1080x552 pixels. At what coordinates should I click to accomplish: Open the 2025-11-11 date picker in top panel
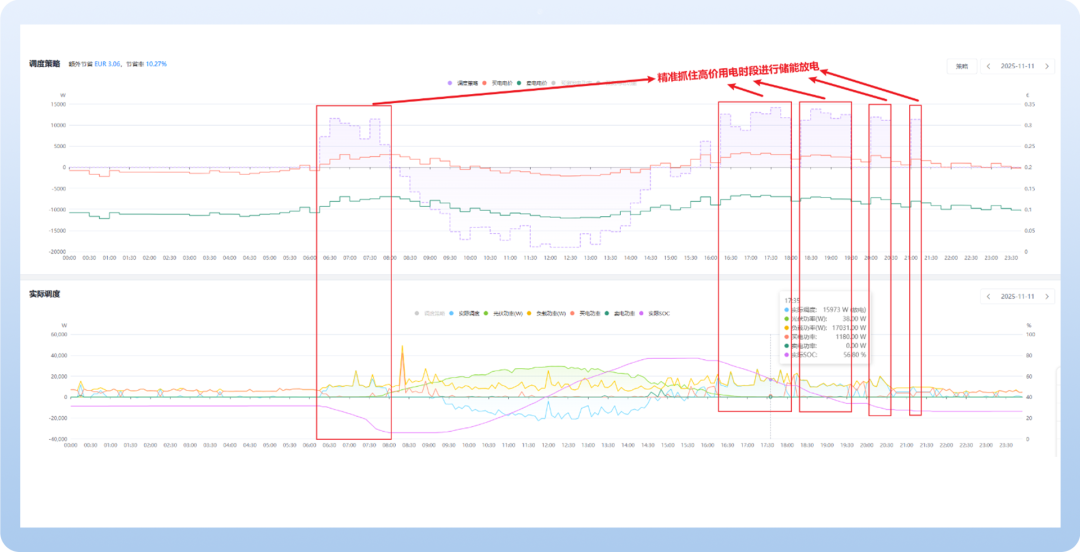tap(1018, 66)
